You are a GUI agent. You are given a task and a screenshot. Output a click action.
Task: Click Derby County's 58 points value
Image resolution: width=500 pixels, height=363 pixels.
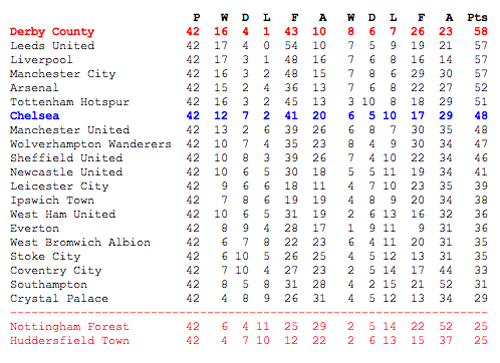pyautogui.click(x=481, y=31)
